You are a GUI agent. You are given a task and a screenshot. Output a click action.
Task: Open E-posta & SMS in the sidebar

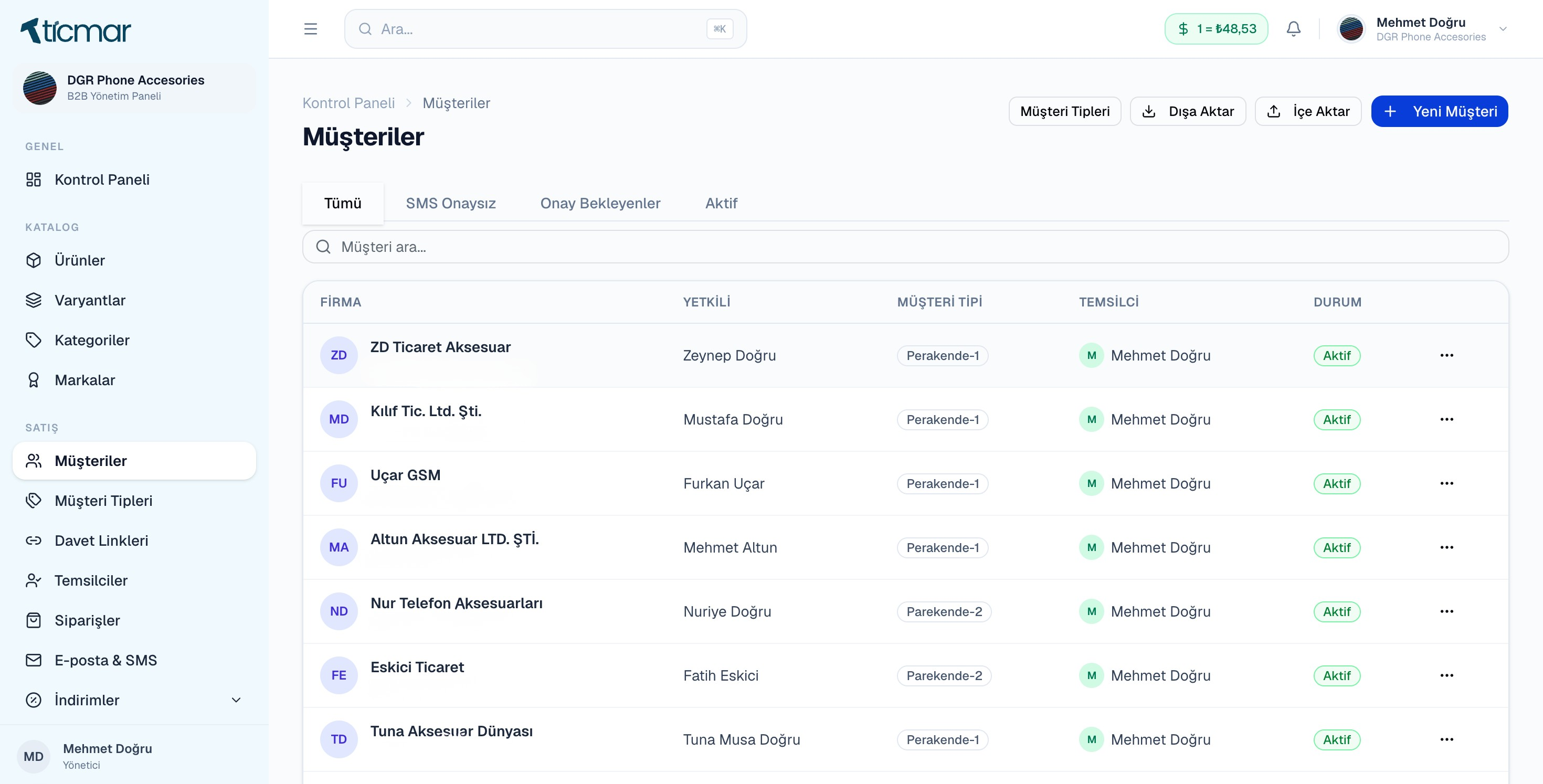click(134, 660)
